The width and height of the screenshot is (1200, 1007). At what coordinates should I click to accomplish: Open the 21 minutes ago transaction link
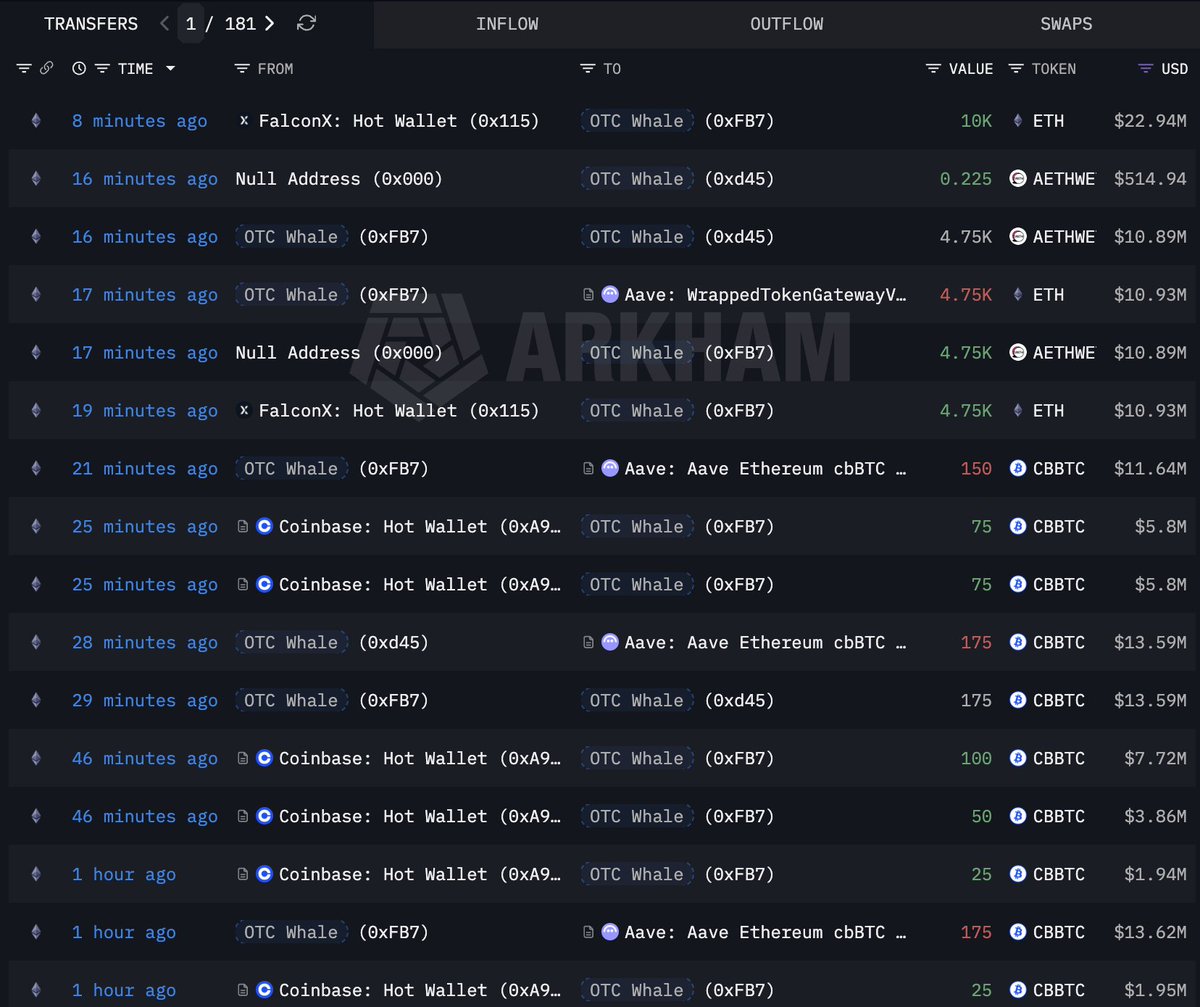[144, 469]
